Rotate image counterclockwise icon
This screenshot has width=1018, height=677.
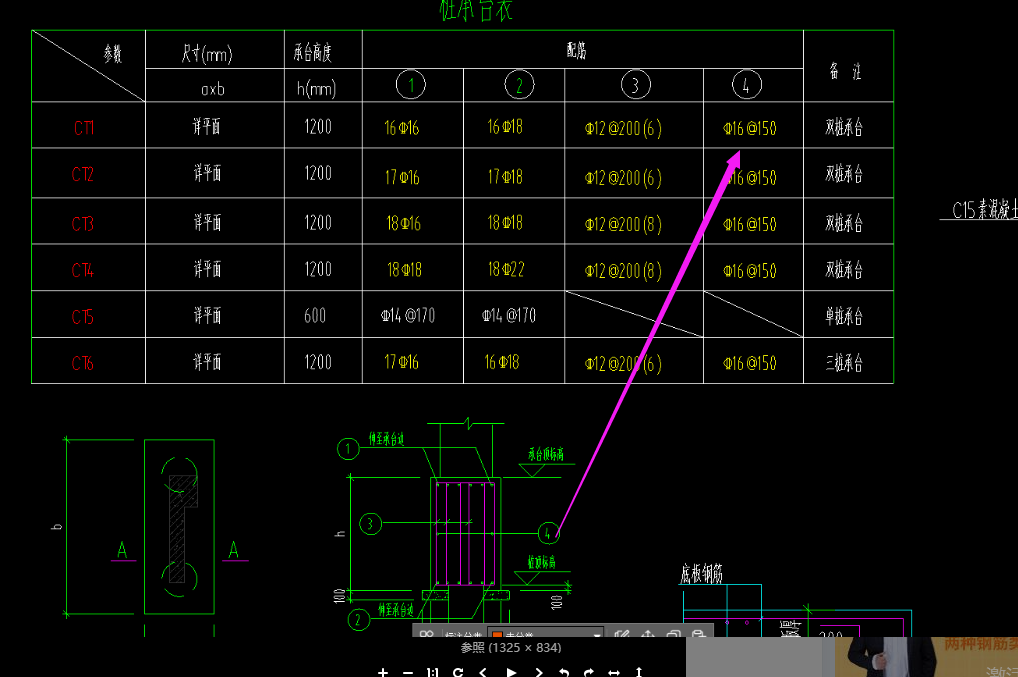564,672
